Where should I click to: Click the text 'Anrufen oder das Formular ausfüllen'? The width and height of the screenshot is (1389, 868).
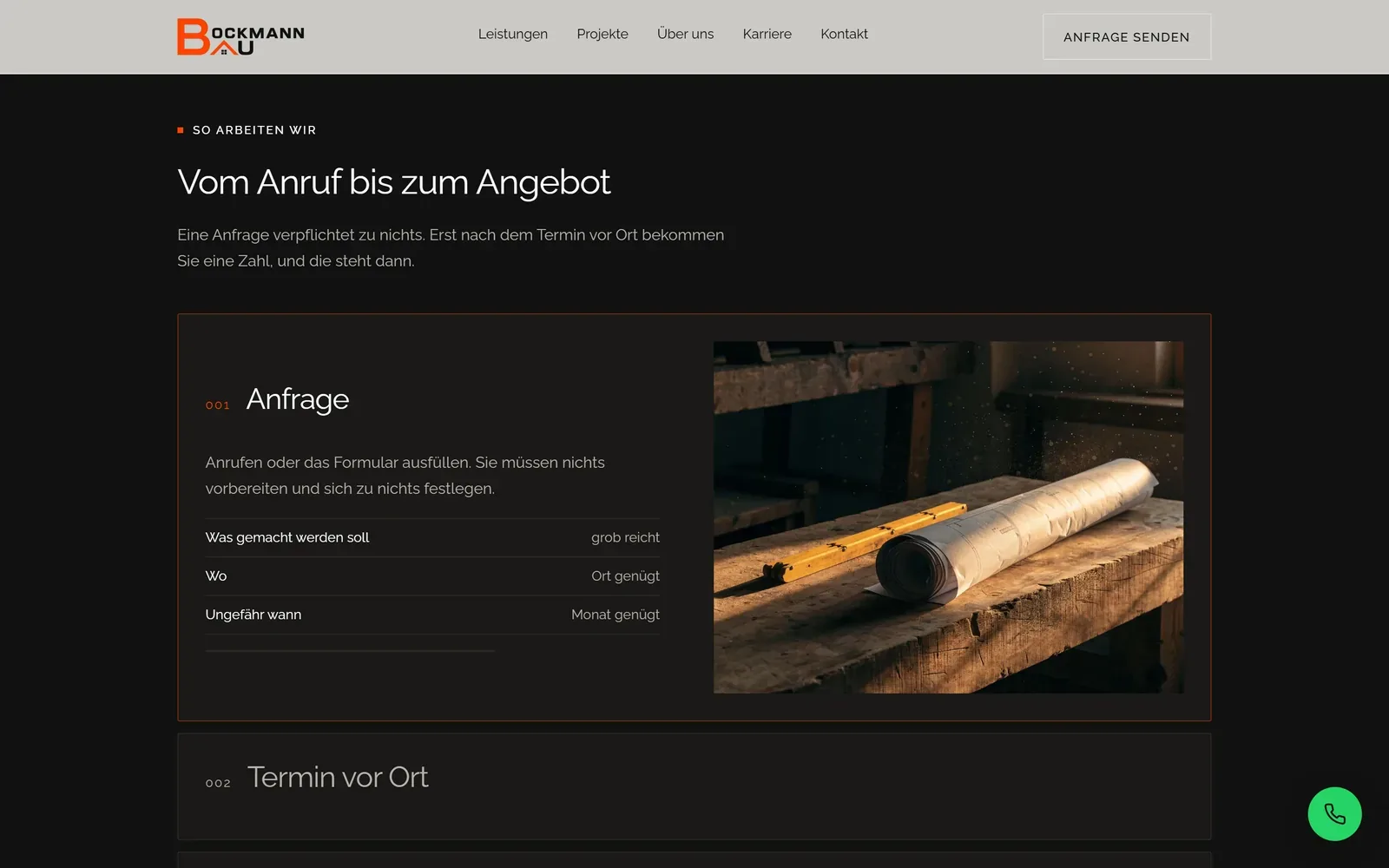338,463
